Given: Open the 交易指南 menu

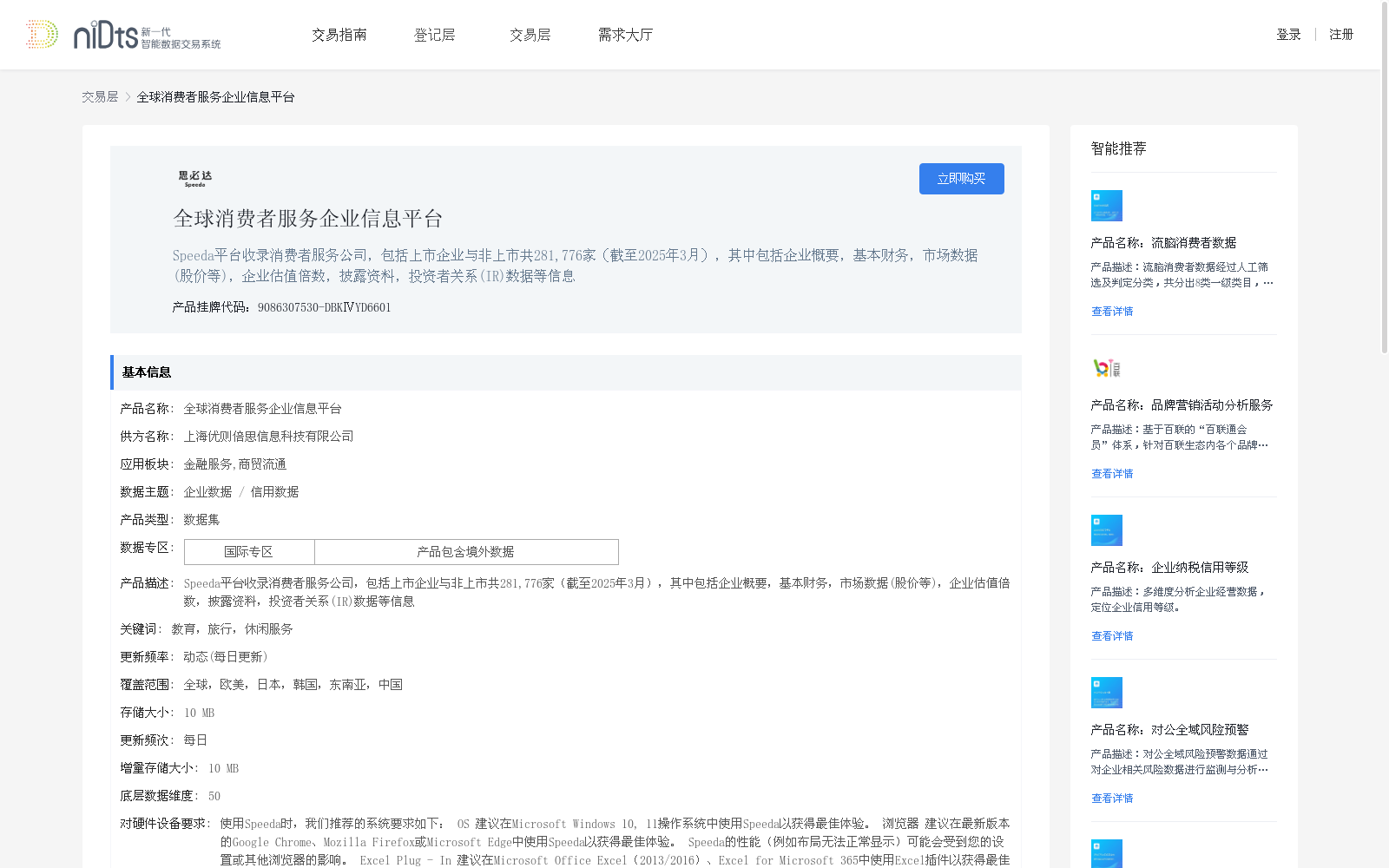Looking at the screenshot, I should [x=339, y=35].
